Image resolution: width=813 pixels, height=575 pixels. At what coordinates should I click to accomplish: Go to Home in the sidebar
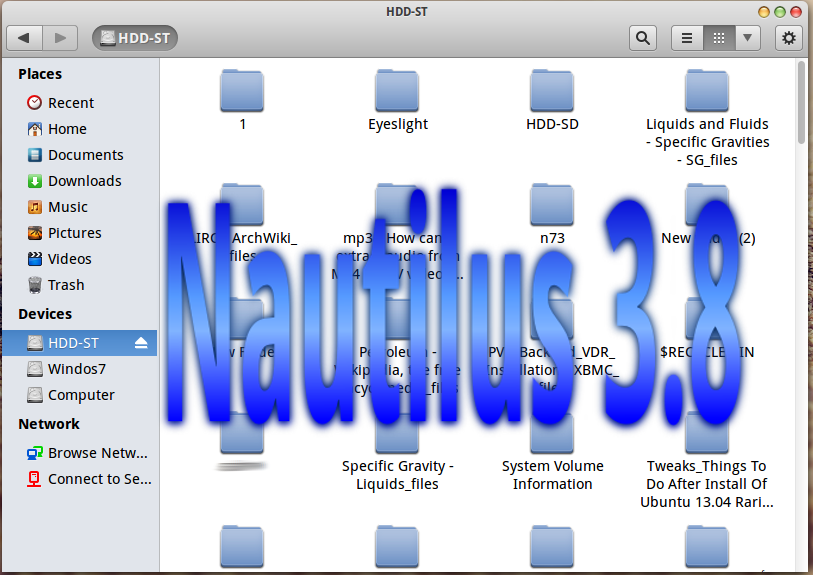(x=80, y=129)
